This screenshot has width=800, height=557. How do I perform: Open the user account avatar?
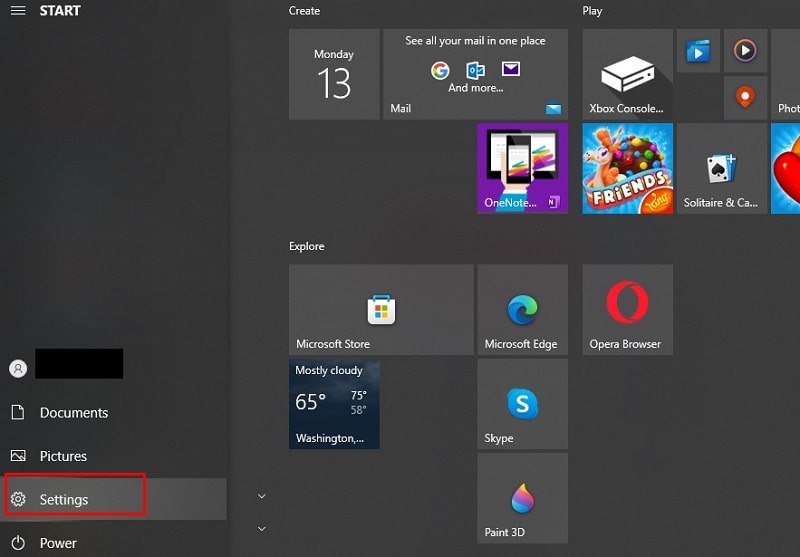[x=18, y=368]
